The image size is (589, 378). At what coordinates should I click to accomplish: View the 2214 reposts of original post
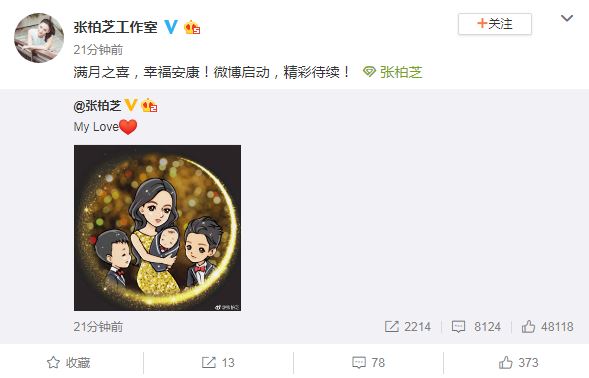pos(408,327)
